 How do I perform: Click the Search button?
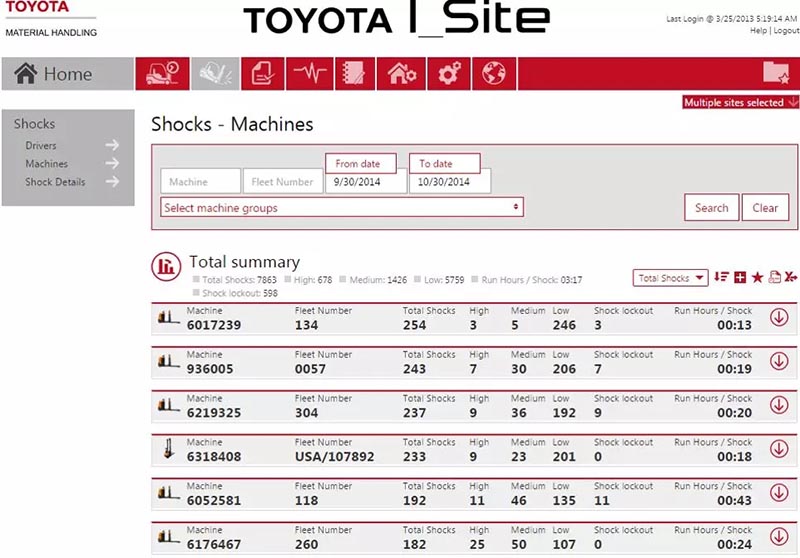pyautogui.click(x=711, y=208)
